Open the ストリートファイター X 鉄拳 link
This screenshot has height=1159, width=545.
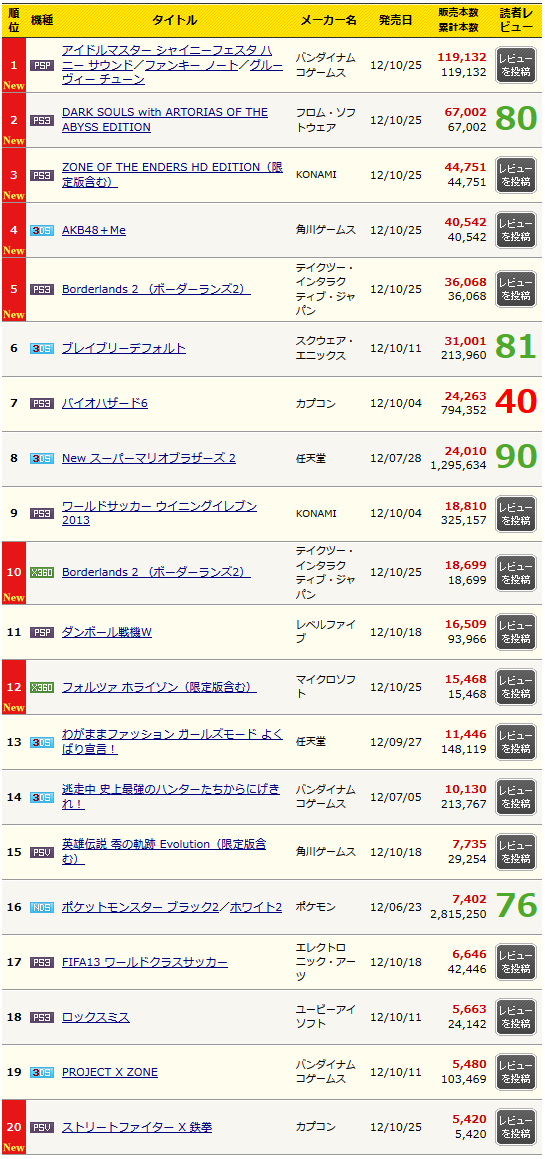click(137, 1127)
